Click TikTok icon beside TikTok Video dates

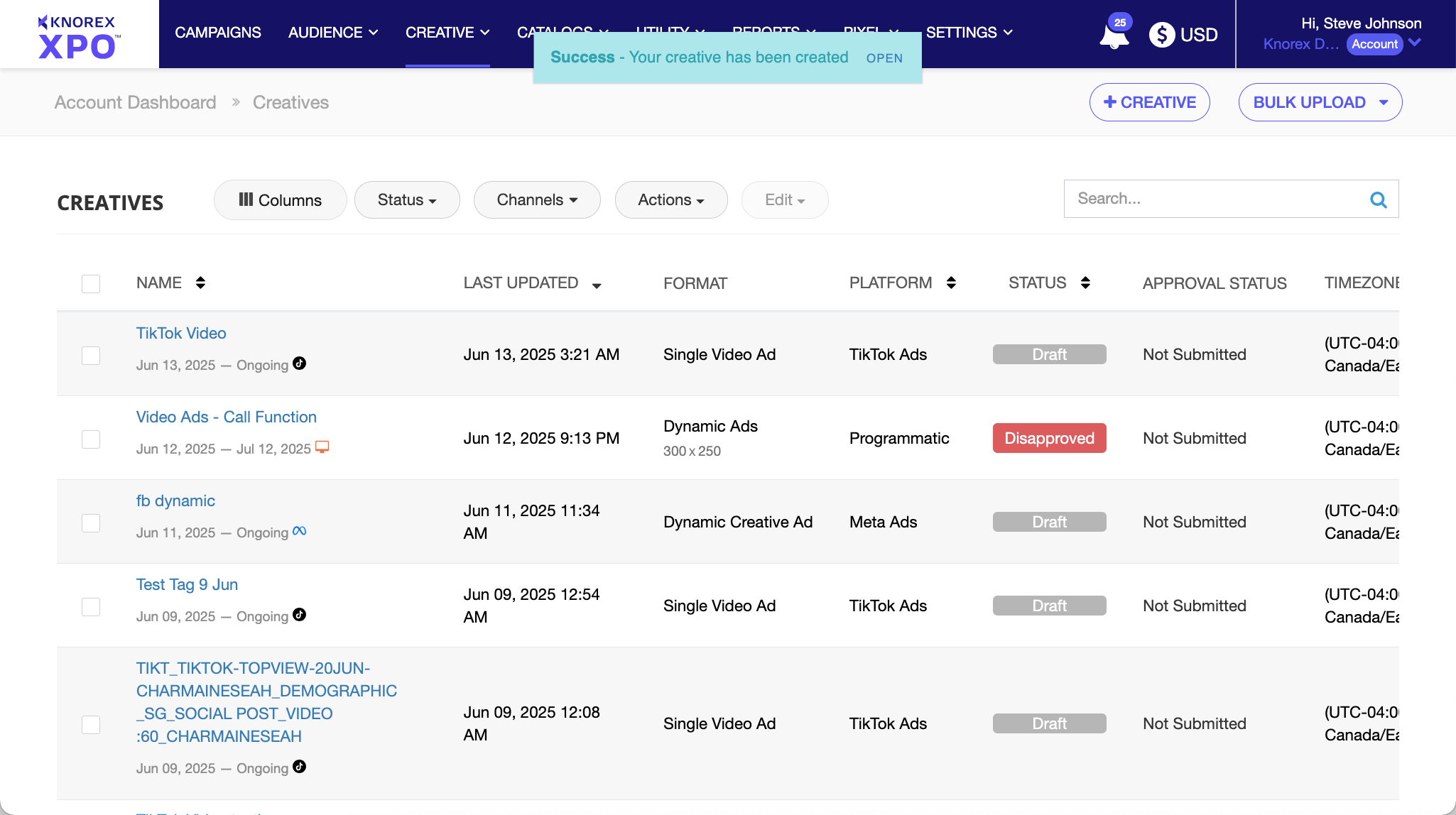[300, 363]
